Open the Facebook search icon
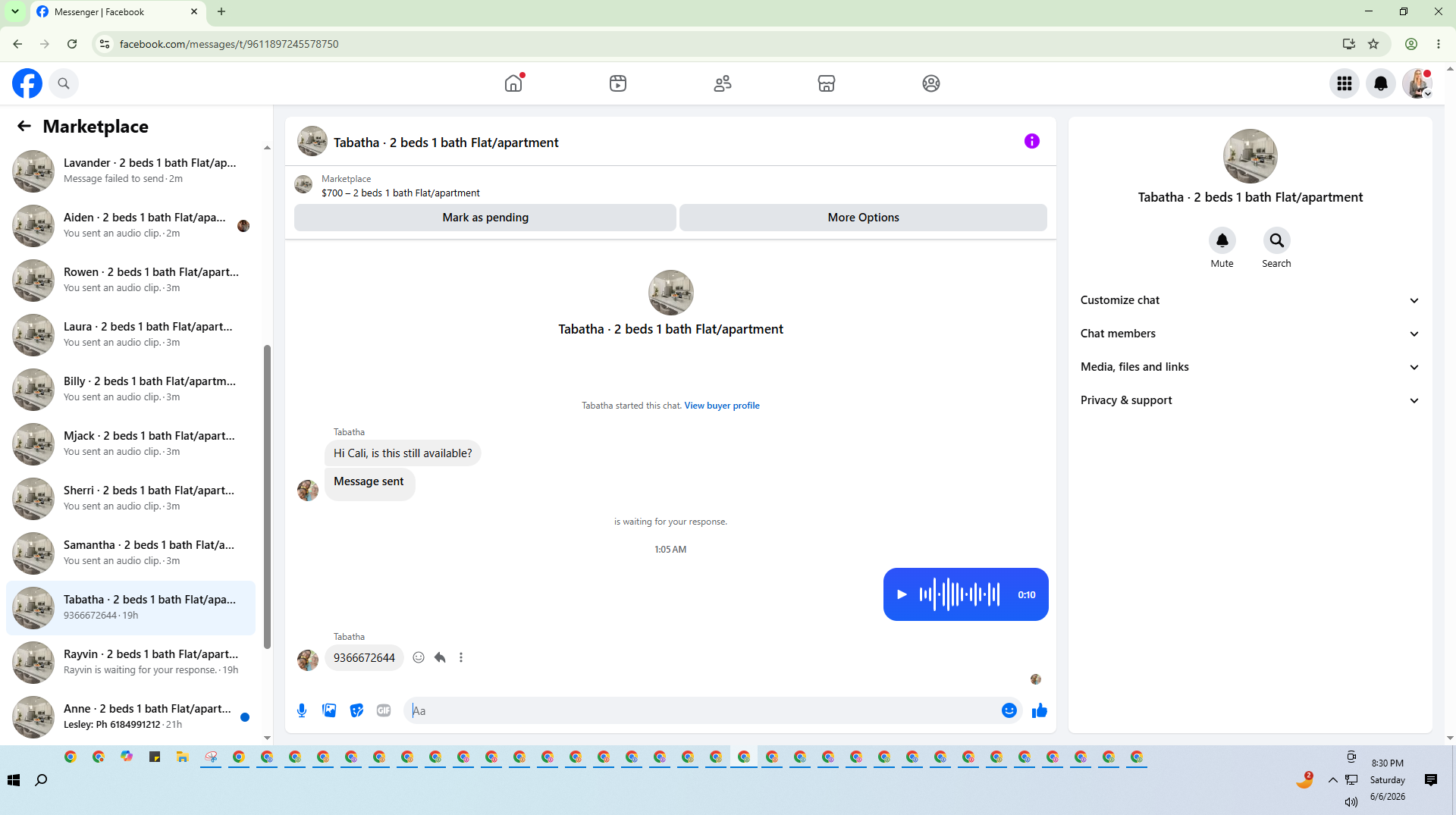 tap(64, 83)
